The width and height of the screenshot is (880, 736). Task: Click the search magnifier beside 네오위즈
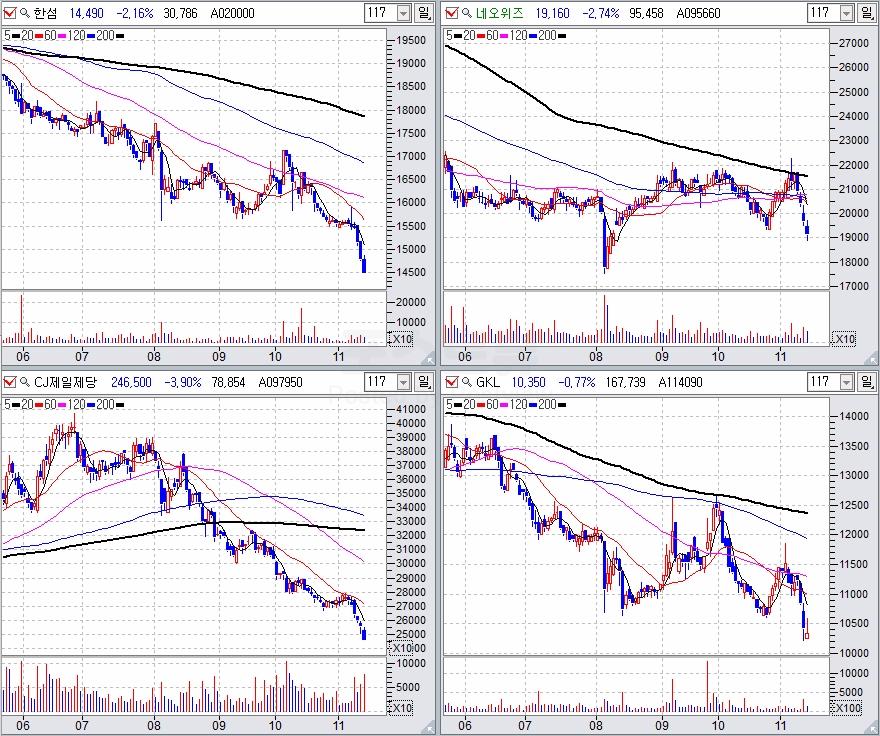tap(465, 13)
